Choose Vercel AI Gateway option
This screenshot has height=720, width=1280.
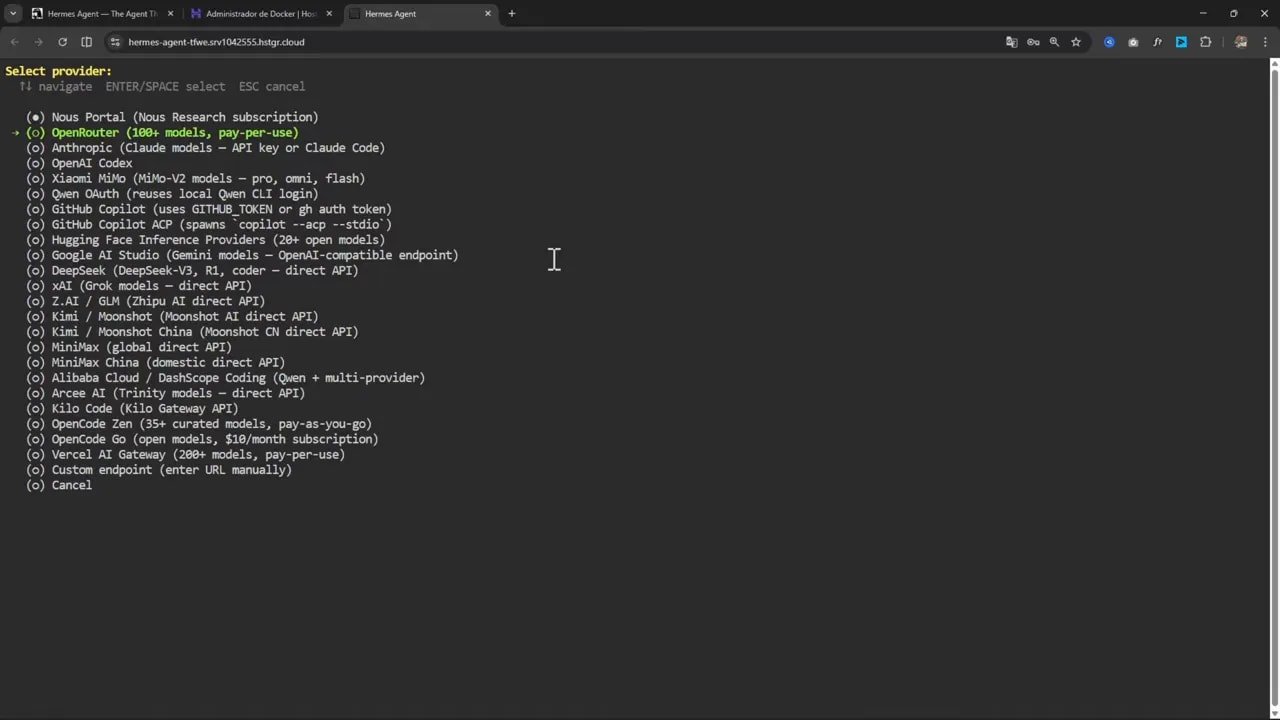tap(185, 455)
